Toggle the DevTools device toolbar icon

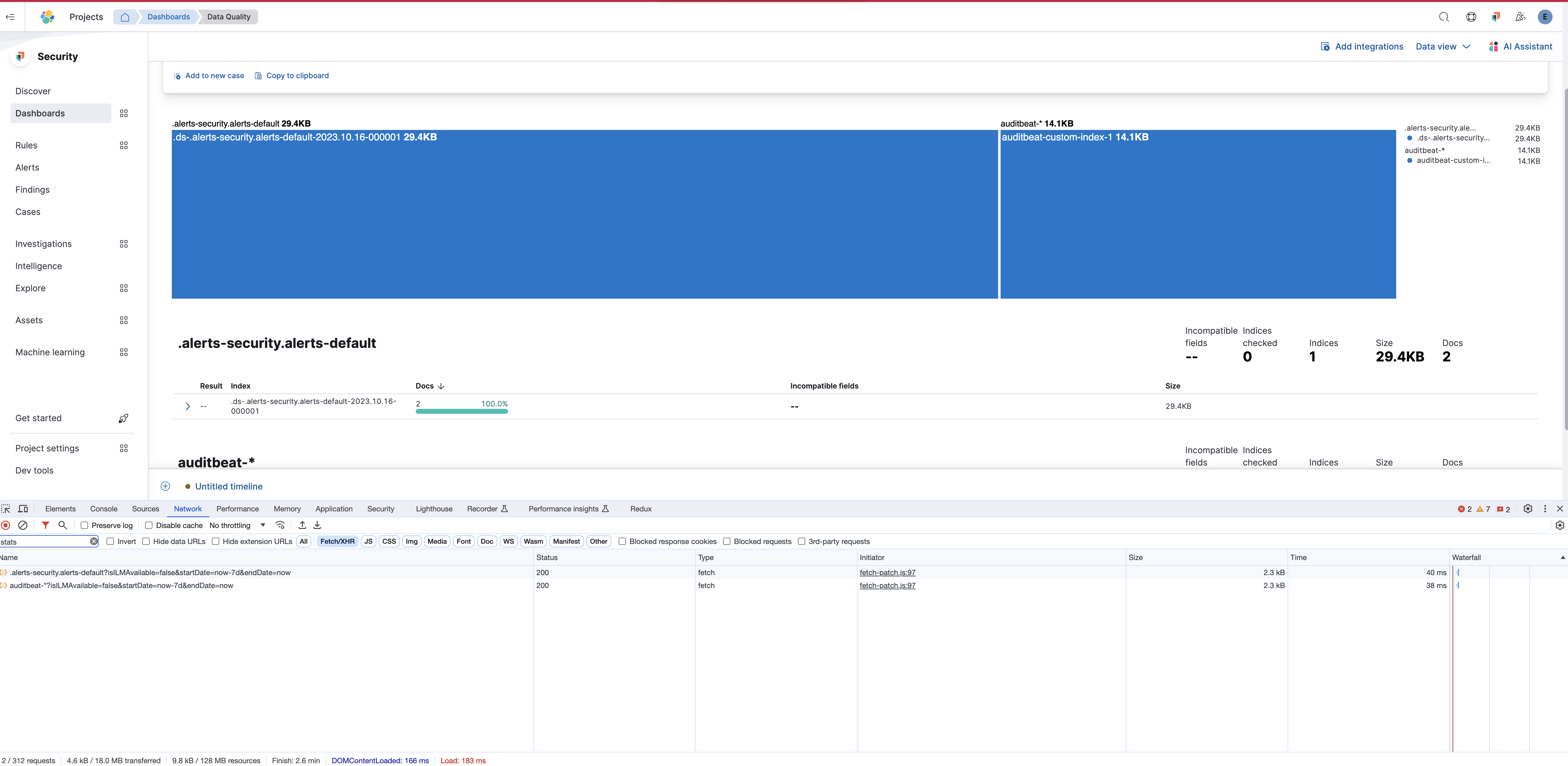coord(23,509)
